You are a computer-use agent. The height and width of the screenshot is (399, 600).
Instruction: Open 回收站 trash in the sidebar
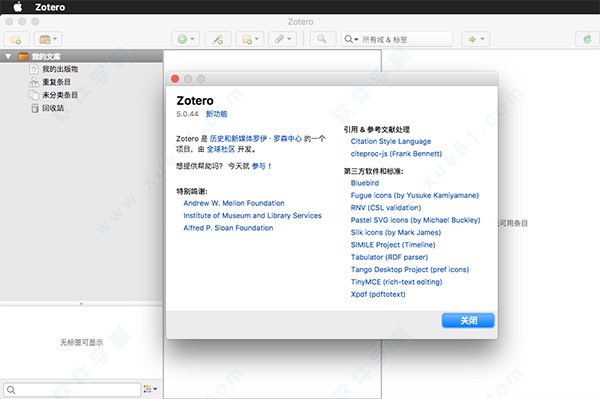pos(53,108)
